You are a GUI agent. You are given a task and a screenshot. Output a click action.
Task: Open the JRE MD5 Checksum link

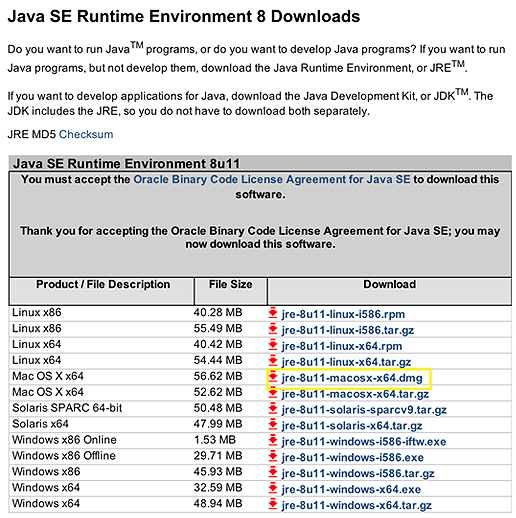coord(86,134)
